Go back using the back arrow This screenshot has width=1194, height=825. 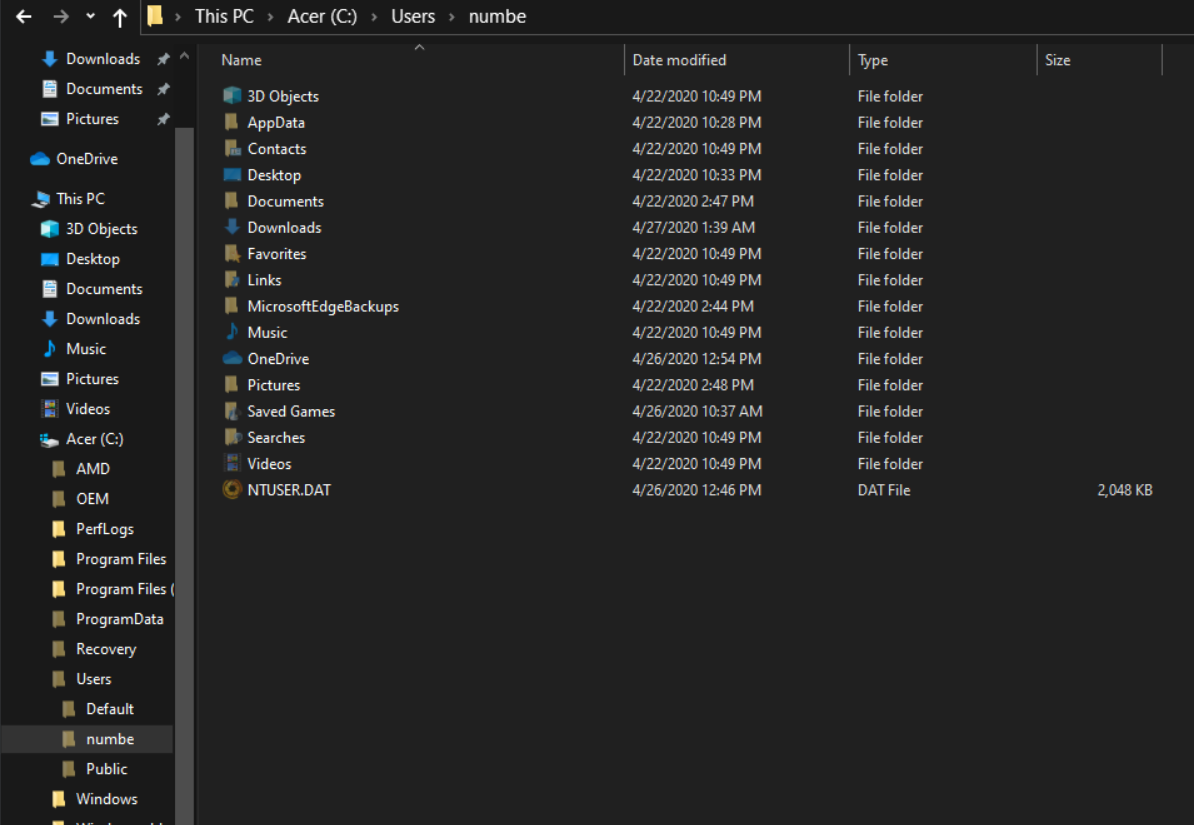24,17
